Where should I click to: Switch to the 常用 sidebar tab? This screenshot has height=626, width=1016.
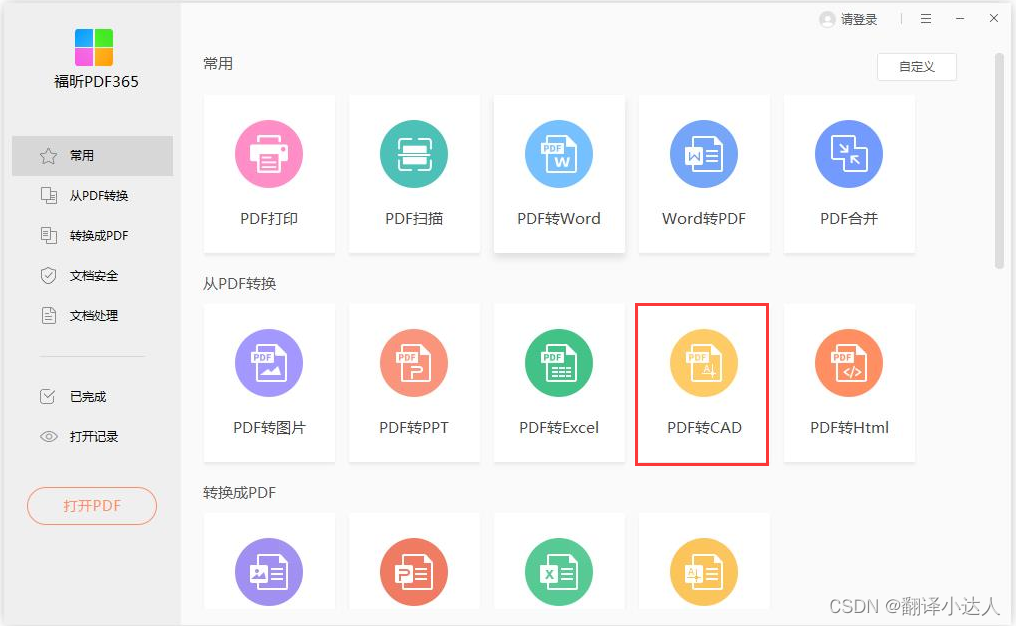tap(93, 156)
